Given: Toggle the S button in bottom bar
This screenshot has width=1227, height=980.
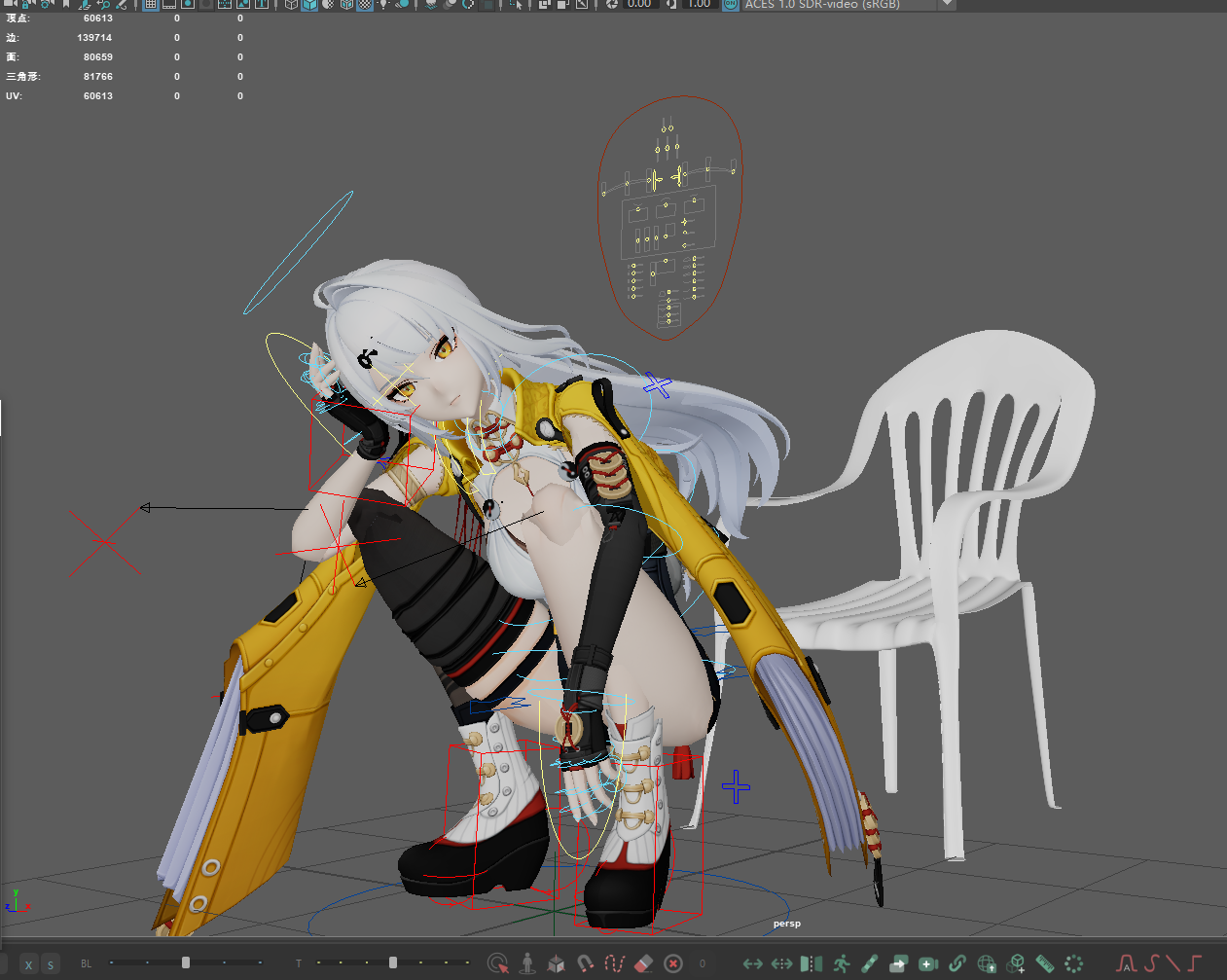Looking at the screenshot, I should [51, 964].
